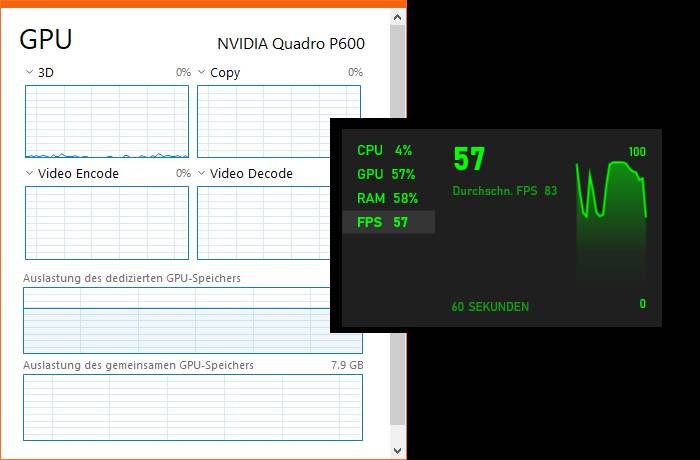Viewport: 700px width, 460px height.
Task: Select the GPU 57% metric
Action: (x=388, y=174)
